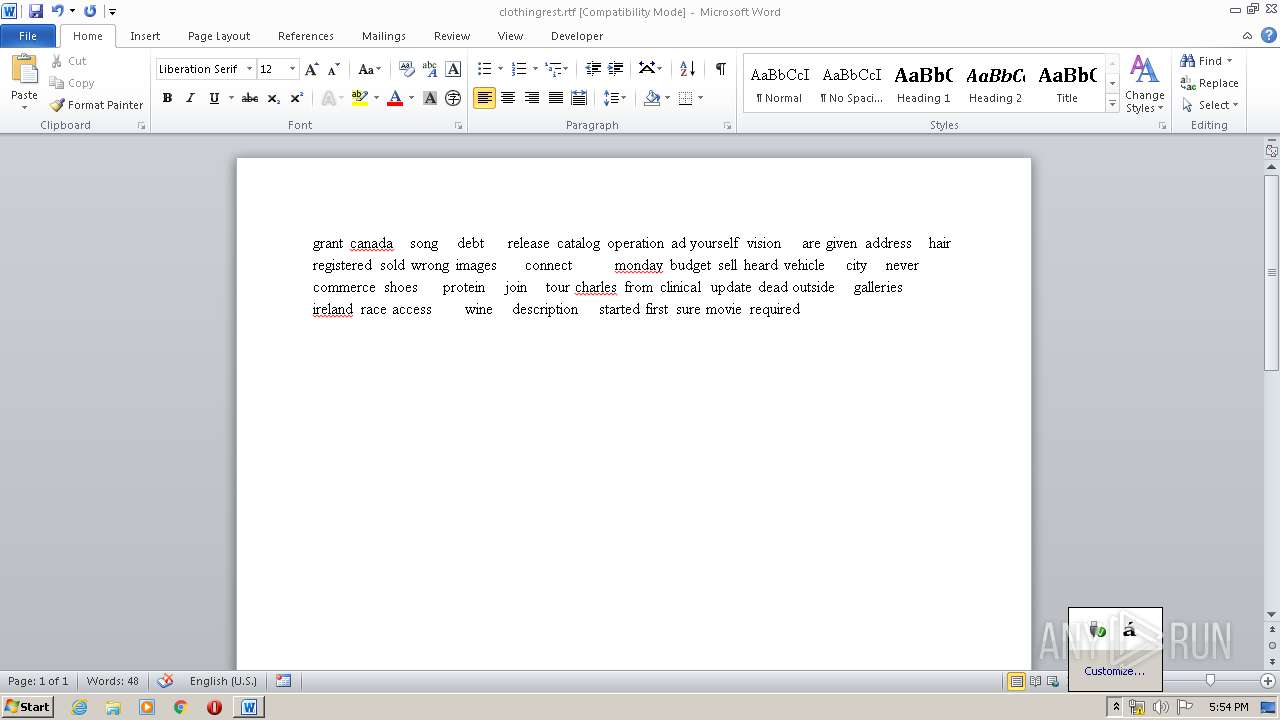Apply the Title style
1280x720 pixels.
tap(1067, 83)
